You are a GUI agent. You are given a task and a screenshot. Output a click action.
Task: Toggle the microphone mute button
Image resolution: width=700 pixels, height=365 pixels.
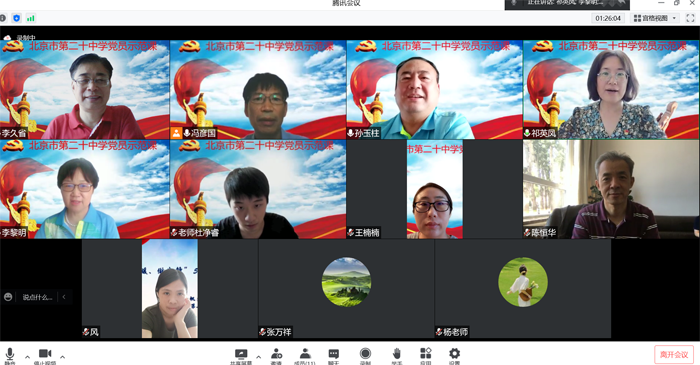pos(10,355)
